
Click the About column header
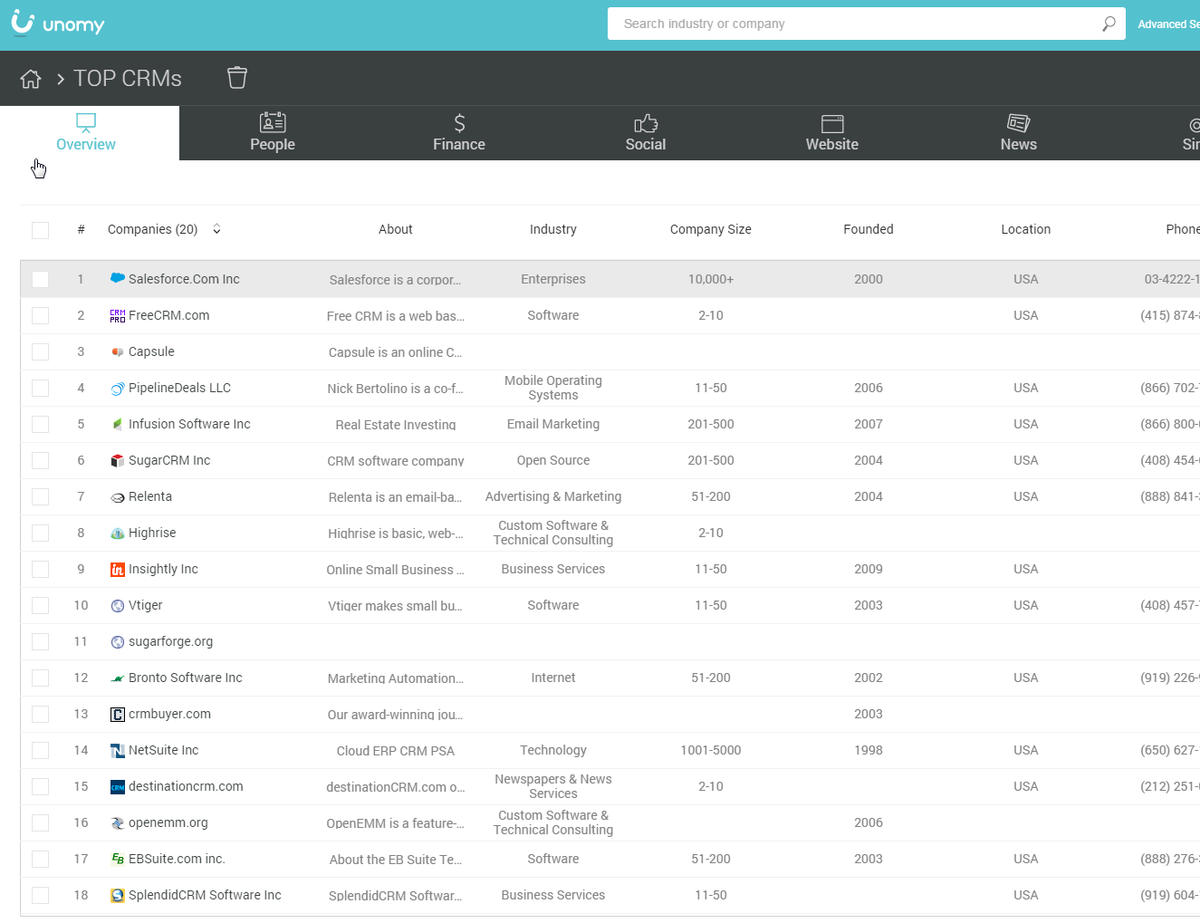point(396,229)
